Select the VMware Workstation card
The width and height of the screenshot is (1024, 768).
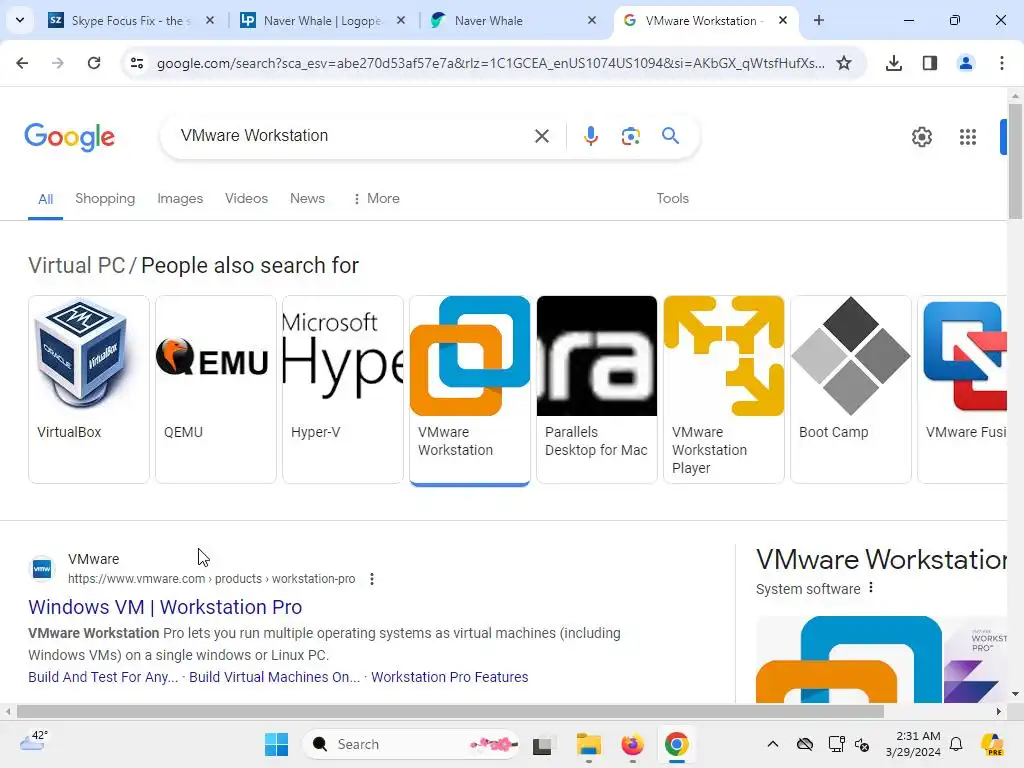470,390
